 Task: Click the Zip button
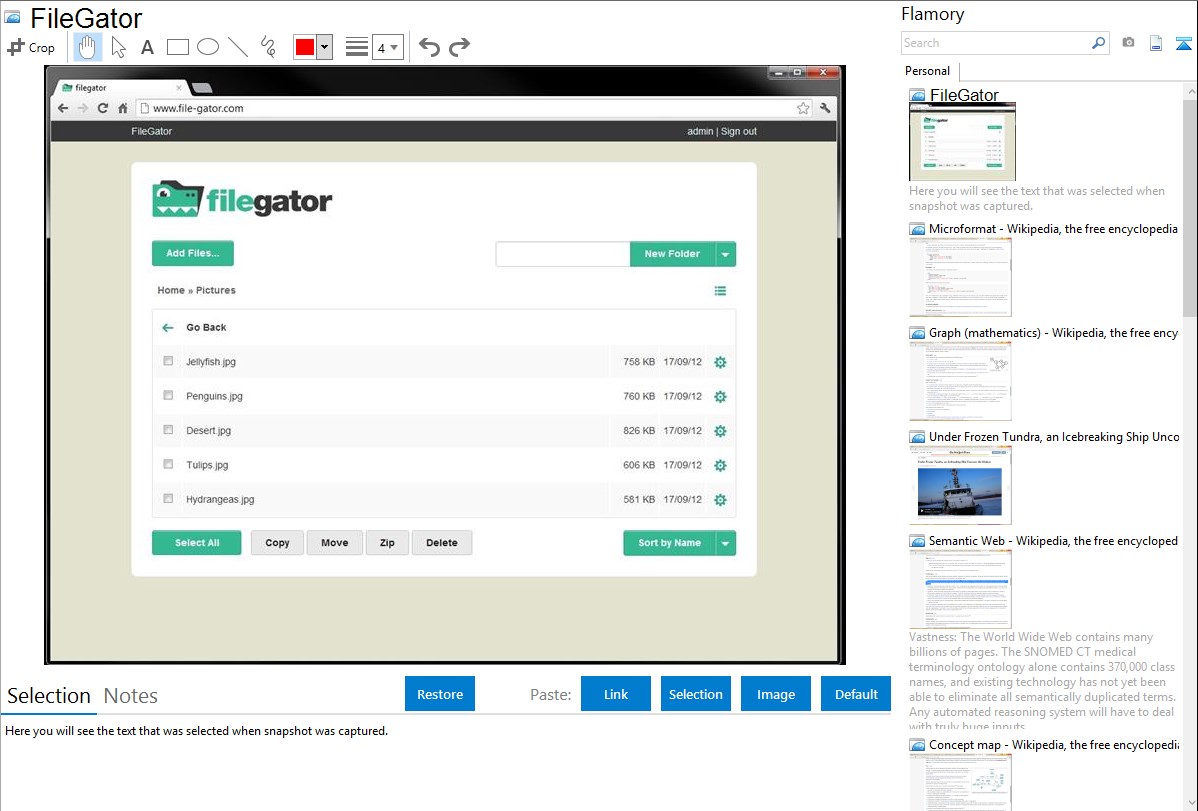point(387,543)
